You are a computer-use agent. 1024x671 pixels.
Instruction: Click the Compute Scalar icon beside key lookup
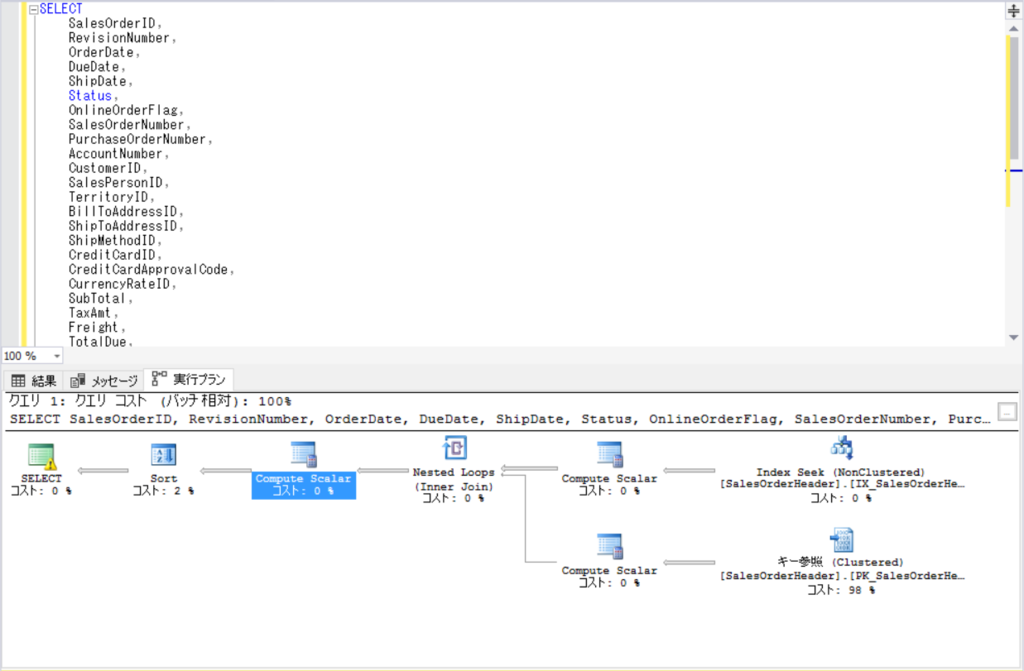(609, 547)
